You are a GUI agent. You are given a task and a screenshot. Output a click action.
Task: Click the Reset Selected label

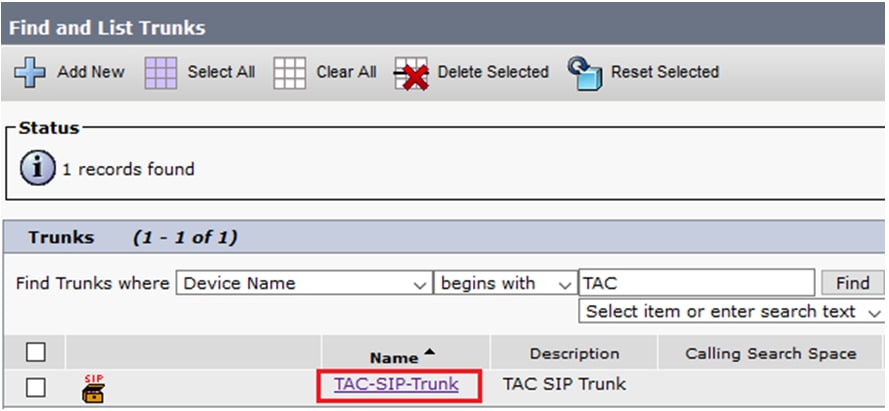[664, 72]
